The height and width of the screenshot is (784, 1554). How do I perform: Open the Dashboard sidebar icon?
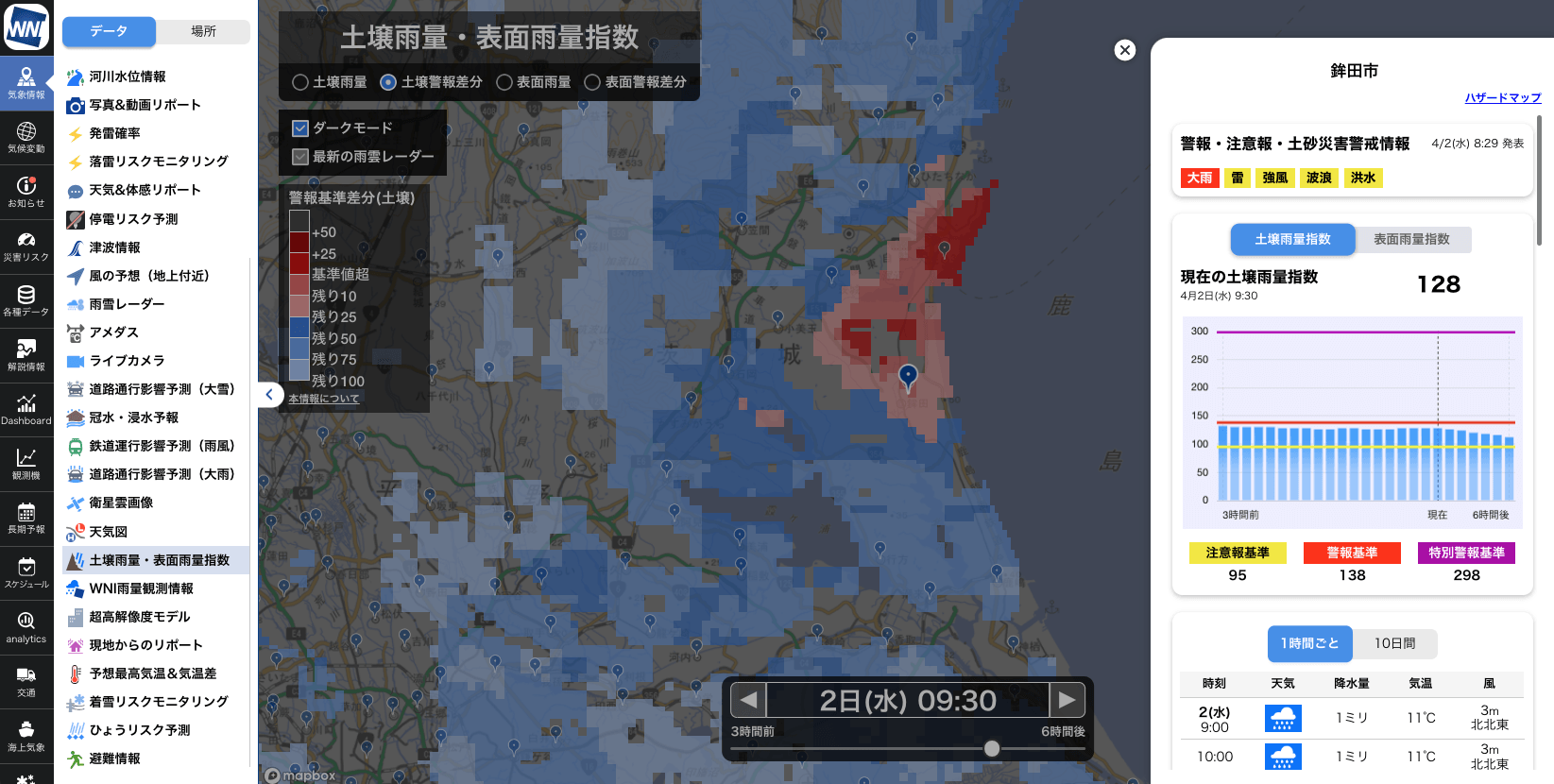pos(26,410)
